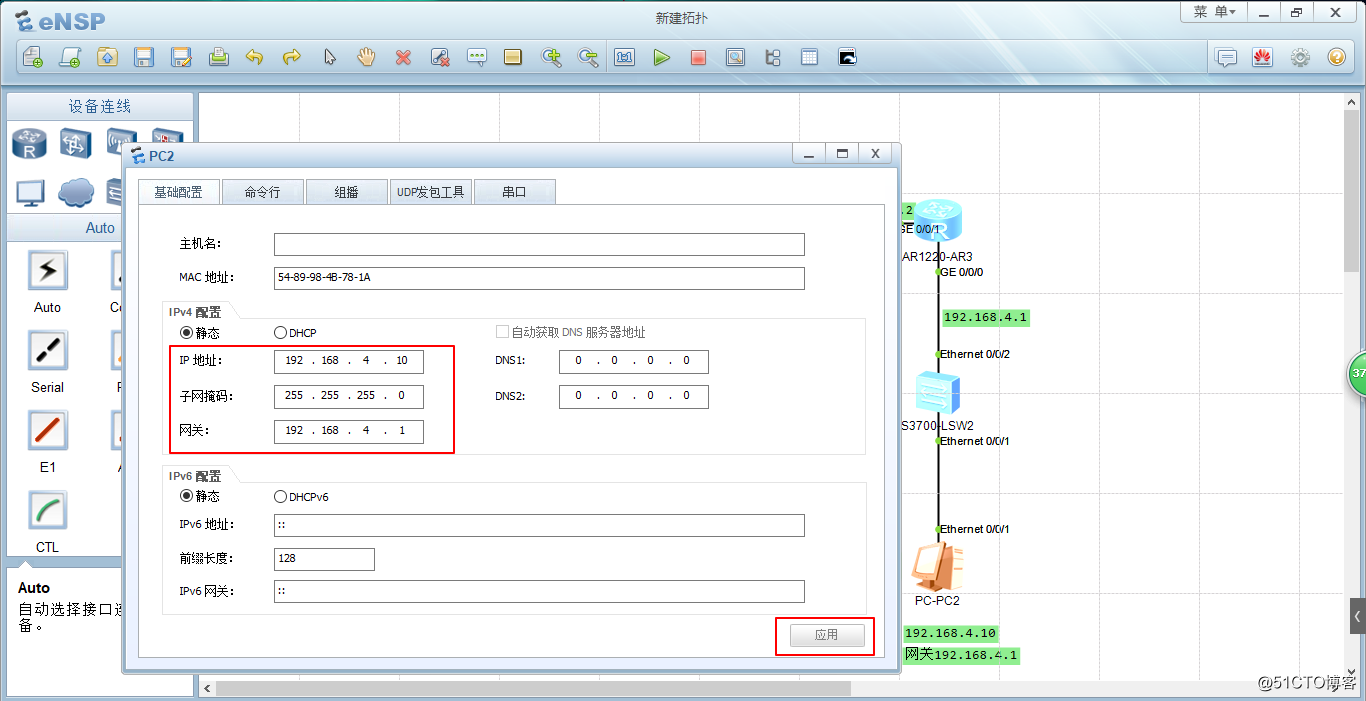
Task: Select the PC-PC2 device on the canvas
Action: click(937, 566)
